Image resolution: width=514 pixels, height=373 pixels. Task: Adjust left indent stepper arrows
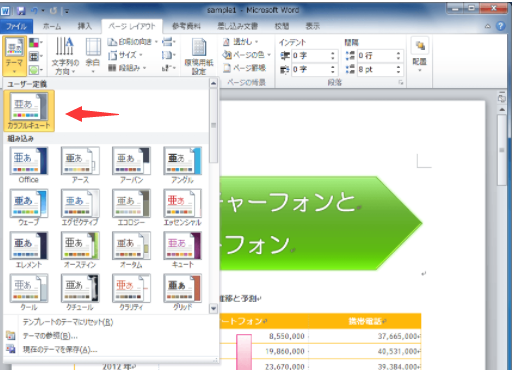coord(333,56)
